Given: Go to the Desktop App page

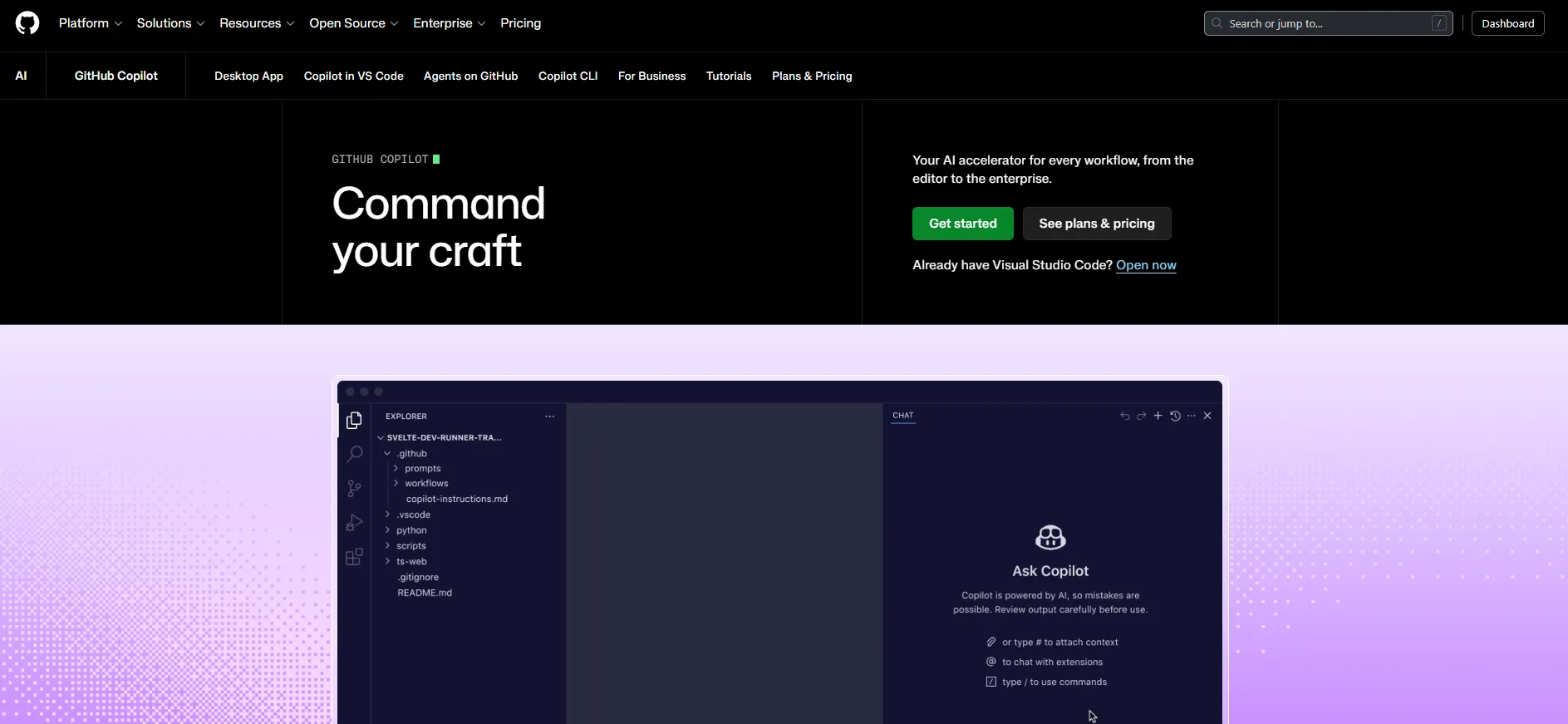Looking at the screenshot, I should click(248, 76).
